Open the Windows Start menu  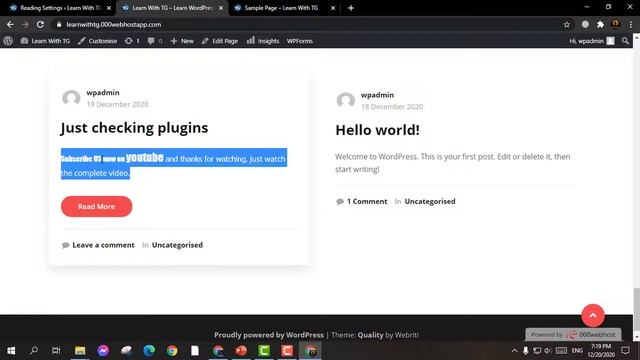point(11,351)
